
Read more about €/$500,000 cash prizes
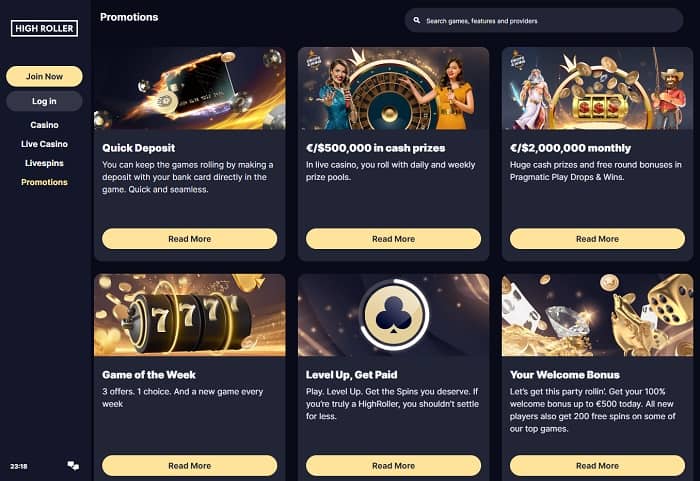(393, 239)
